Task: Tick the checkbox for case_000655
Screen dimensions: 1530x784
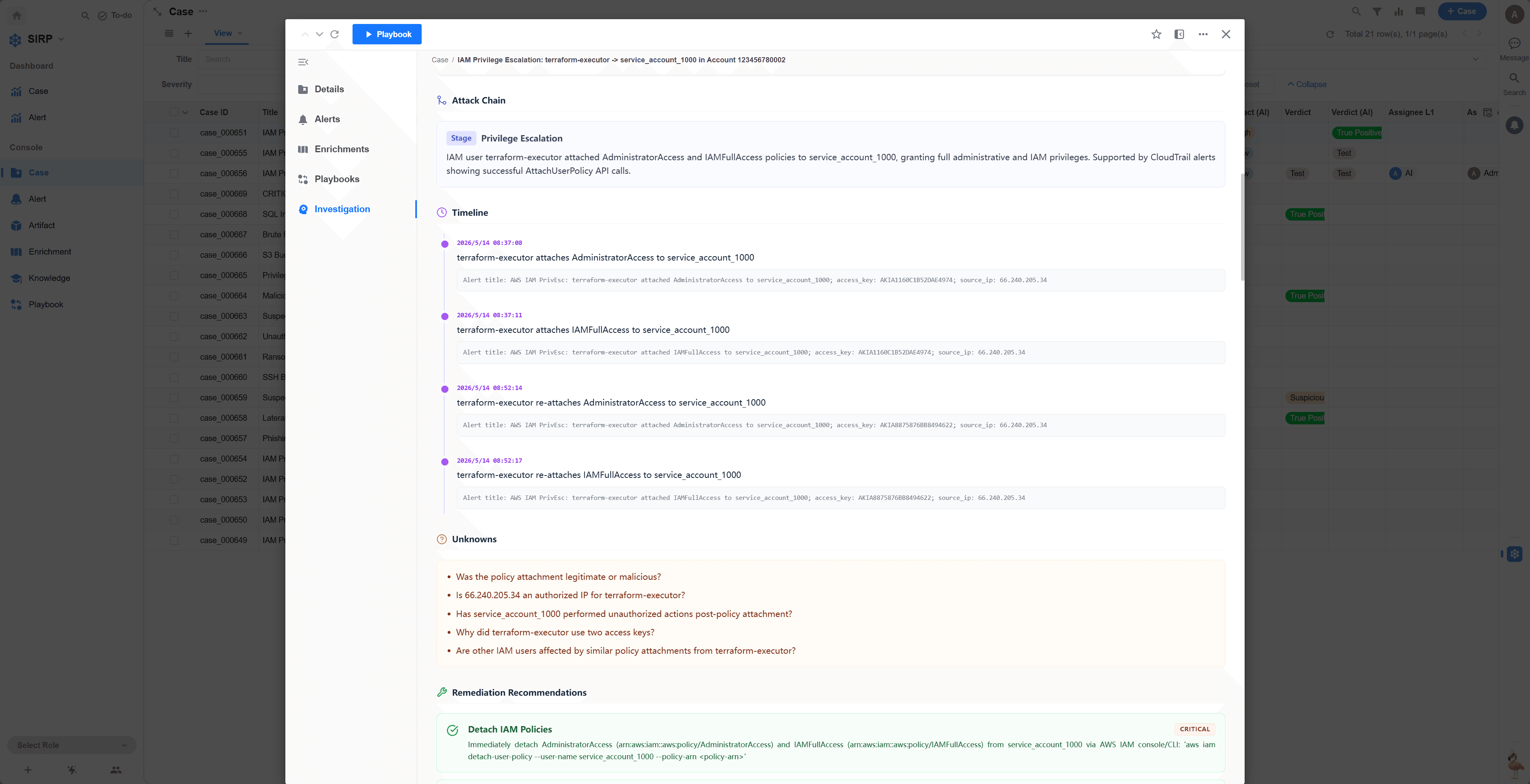Action: 174,153
